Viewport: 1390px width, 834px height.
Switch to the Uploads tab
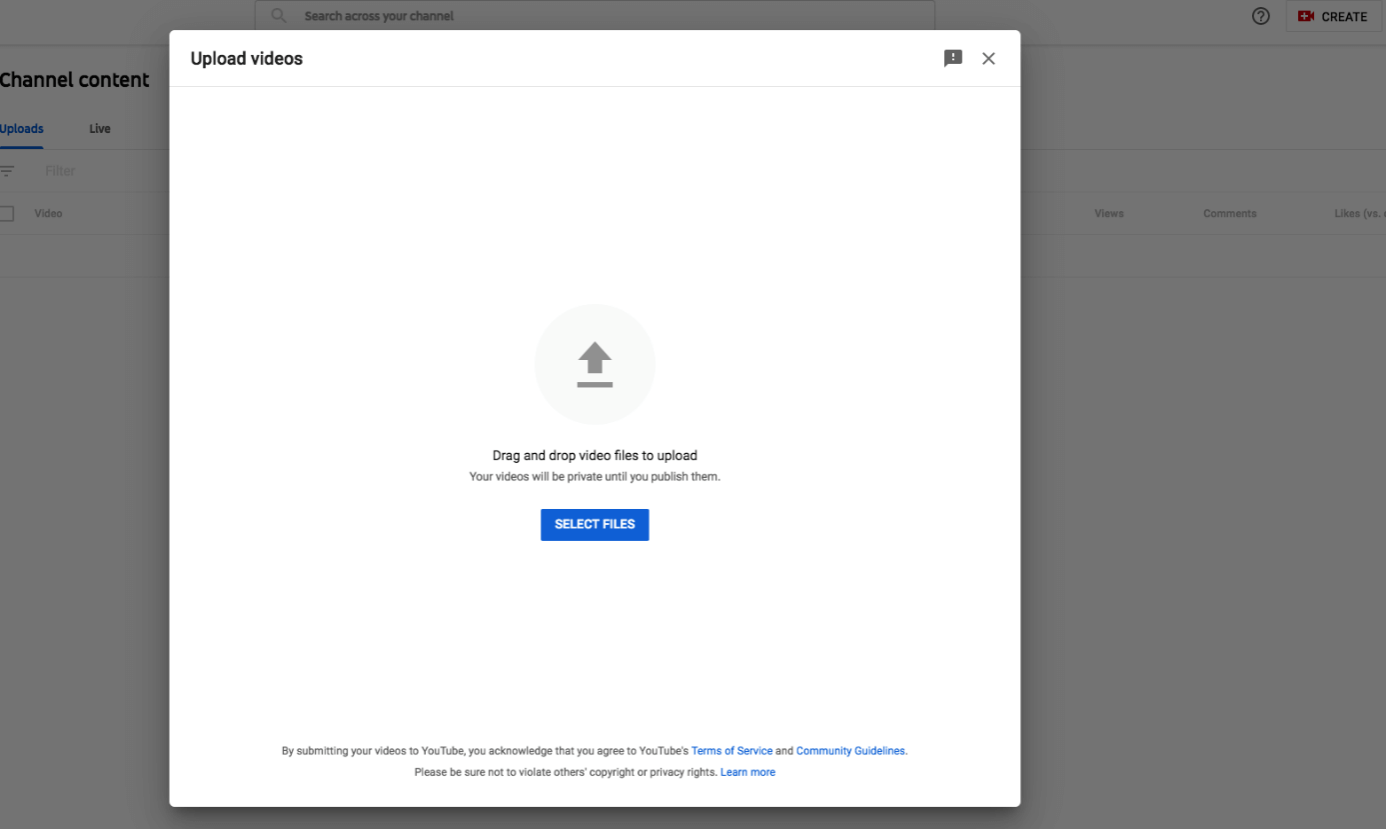pos(22,129)
